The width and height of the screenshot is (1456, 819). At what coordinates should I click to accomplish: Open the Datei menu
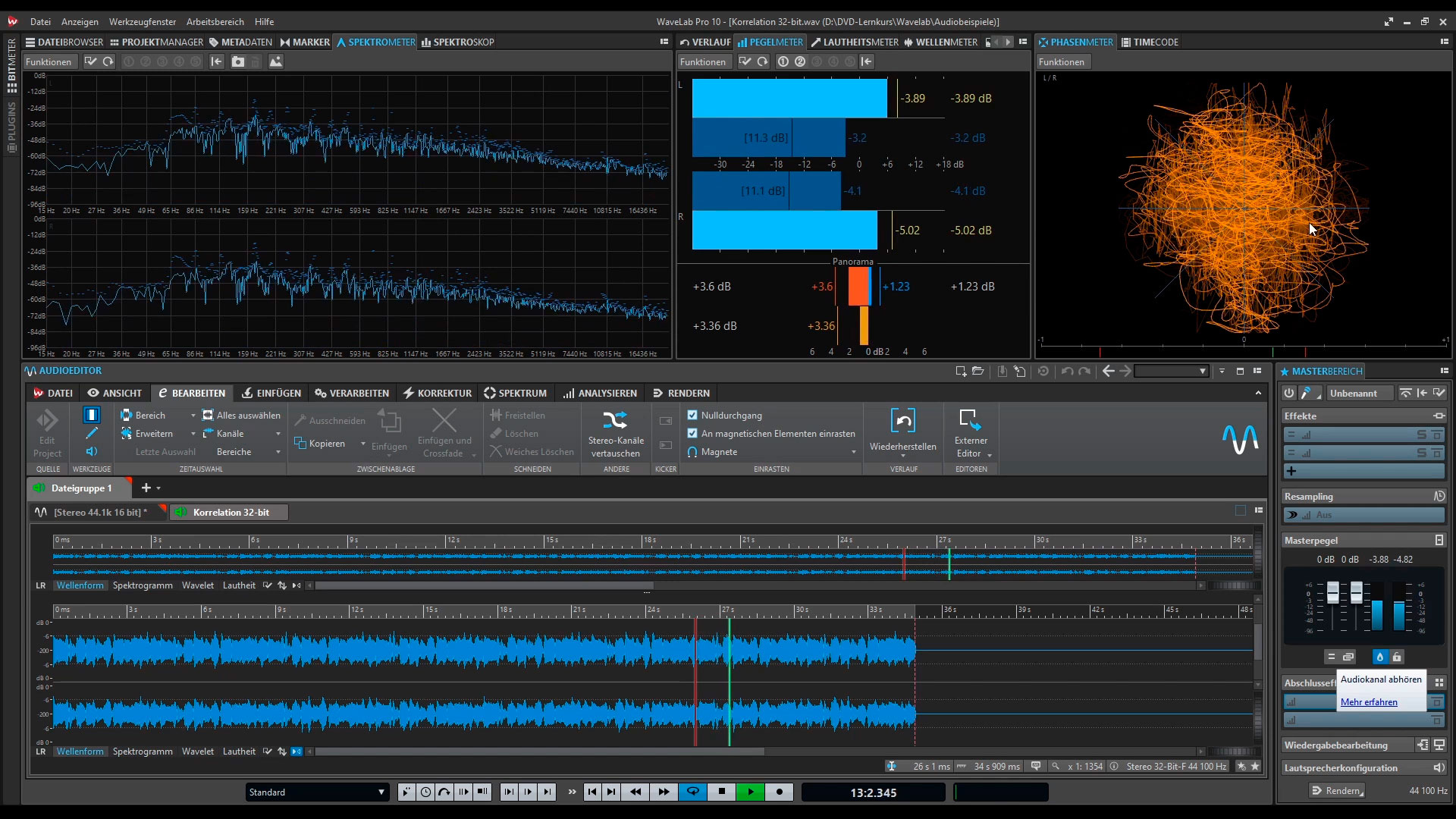pos(40,21)
